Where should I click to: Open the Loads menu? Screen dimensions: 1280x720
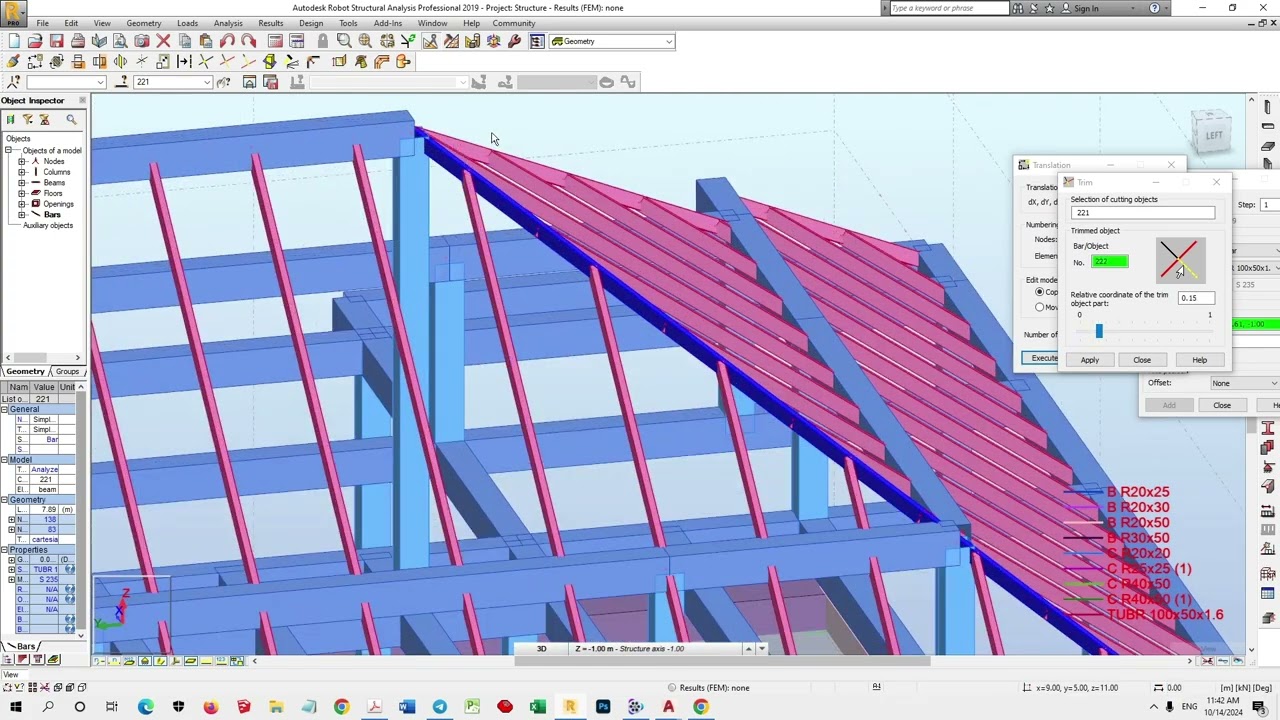[x=187, y=23]
